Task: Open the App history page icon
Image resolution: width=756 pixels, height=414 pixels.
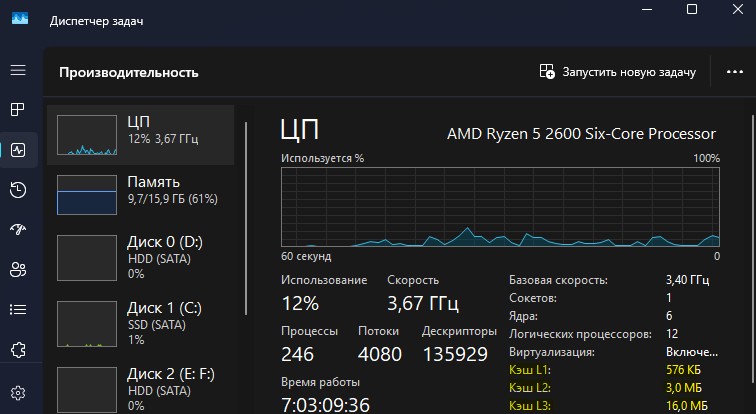Action: click(x=18, y=190)
